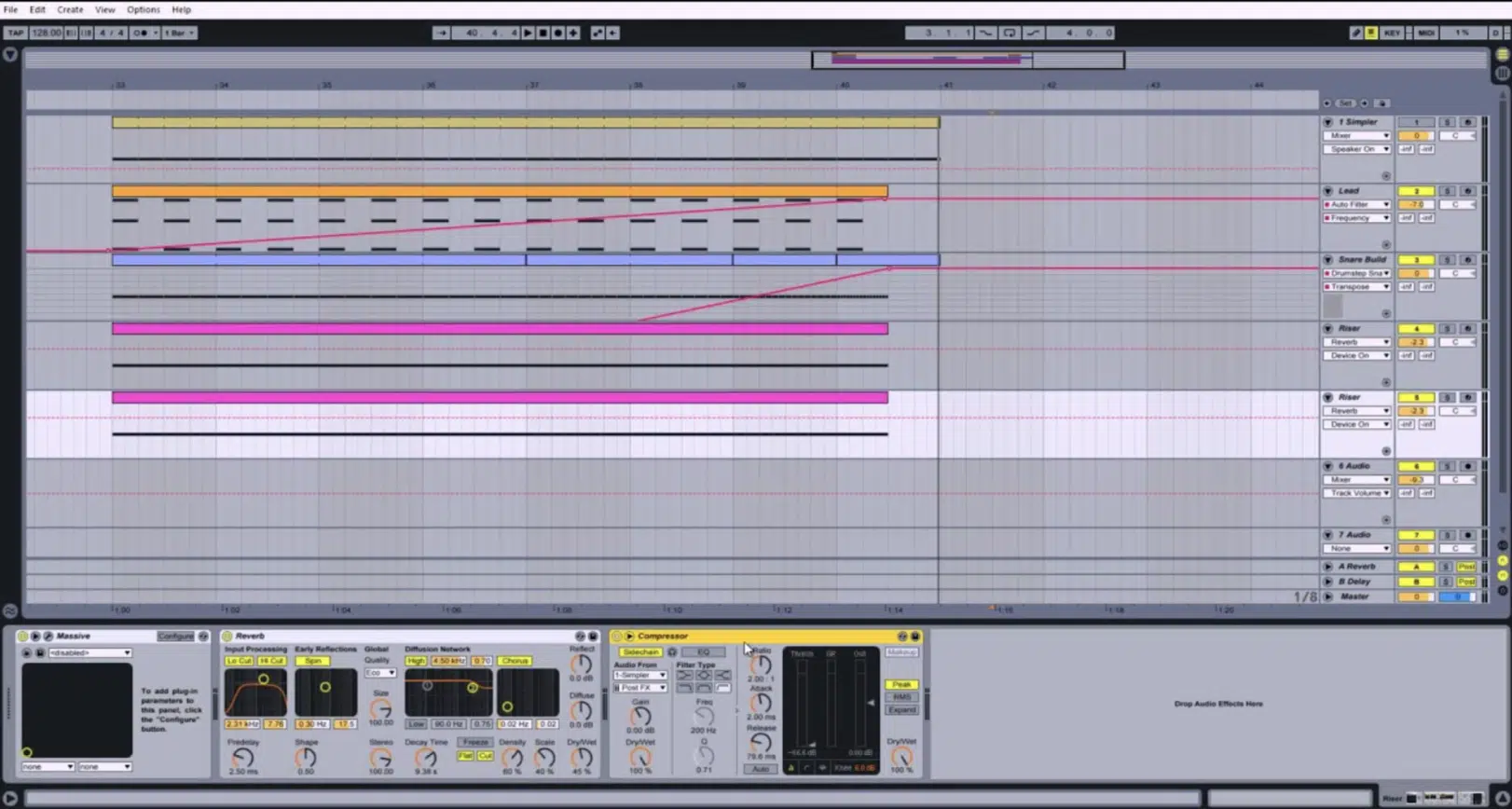The width and height of the screenshot is (1512, 809).
Task: Click the Configure button on Massive
Action: pos(175,637)
